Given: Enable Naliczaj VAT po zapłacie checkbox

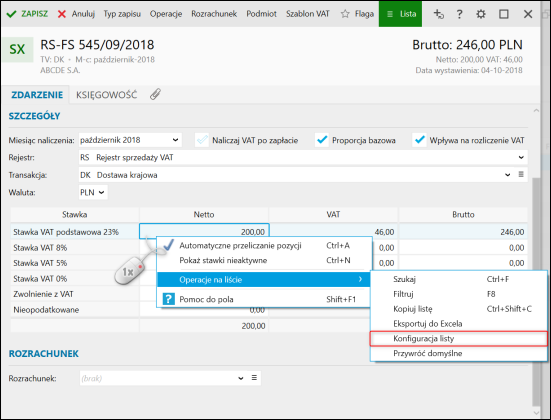Looking at the screenshot, I should [202, 140].
